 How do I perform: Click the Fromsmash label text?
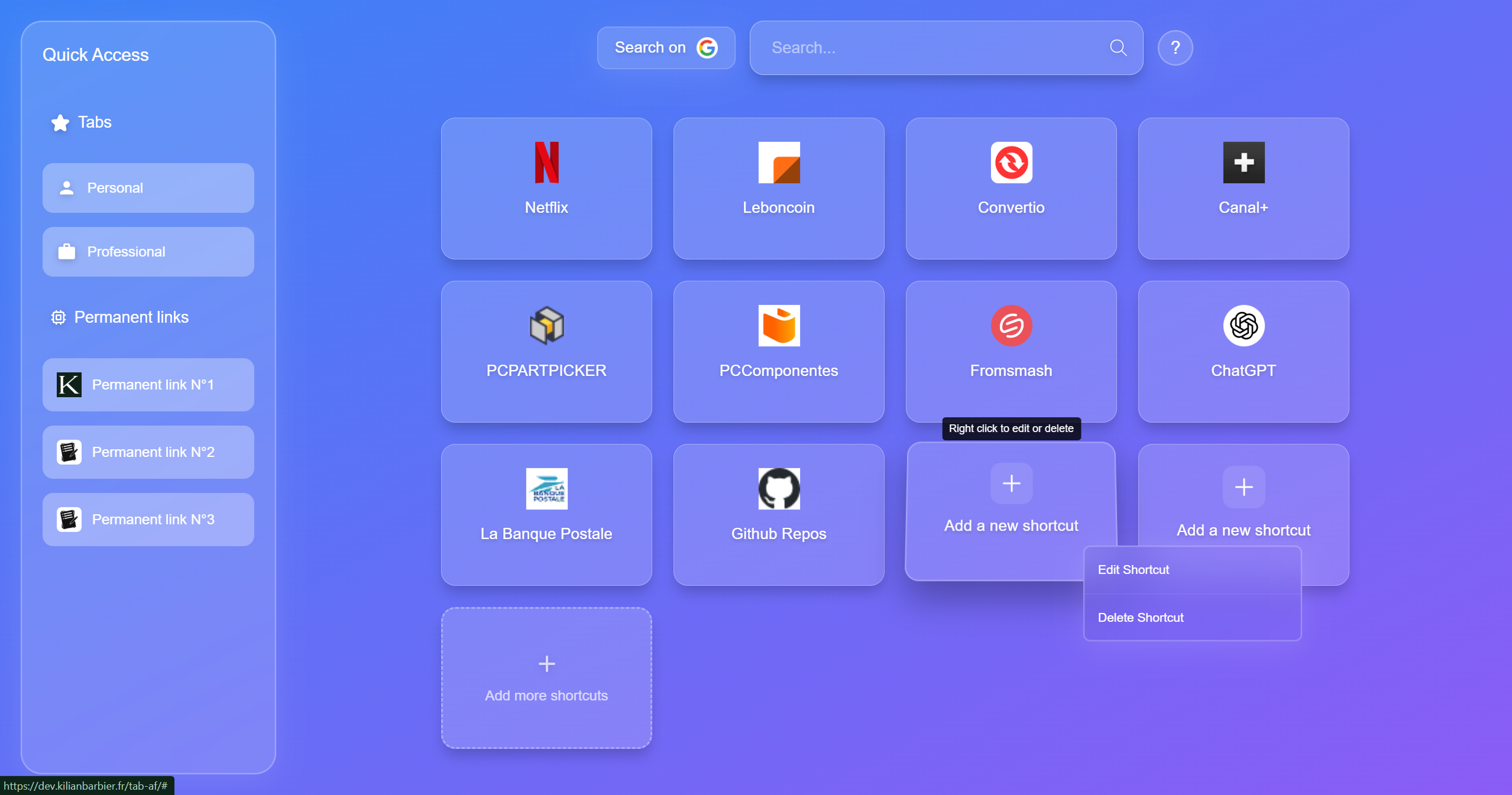coord(1011,371)
